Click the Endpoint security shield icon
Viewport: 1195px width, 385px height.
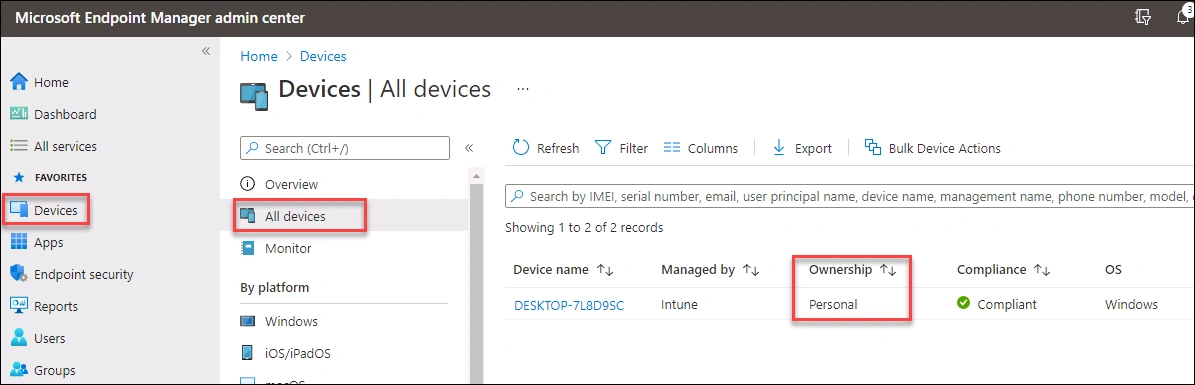[19, 274]
